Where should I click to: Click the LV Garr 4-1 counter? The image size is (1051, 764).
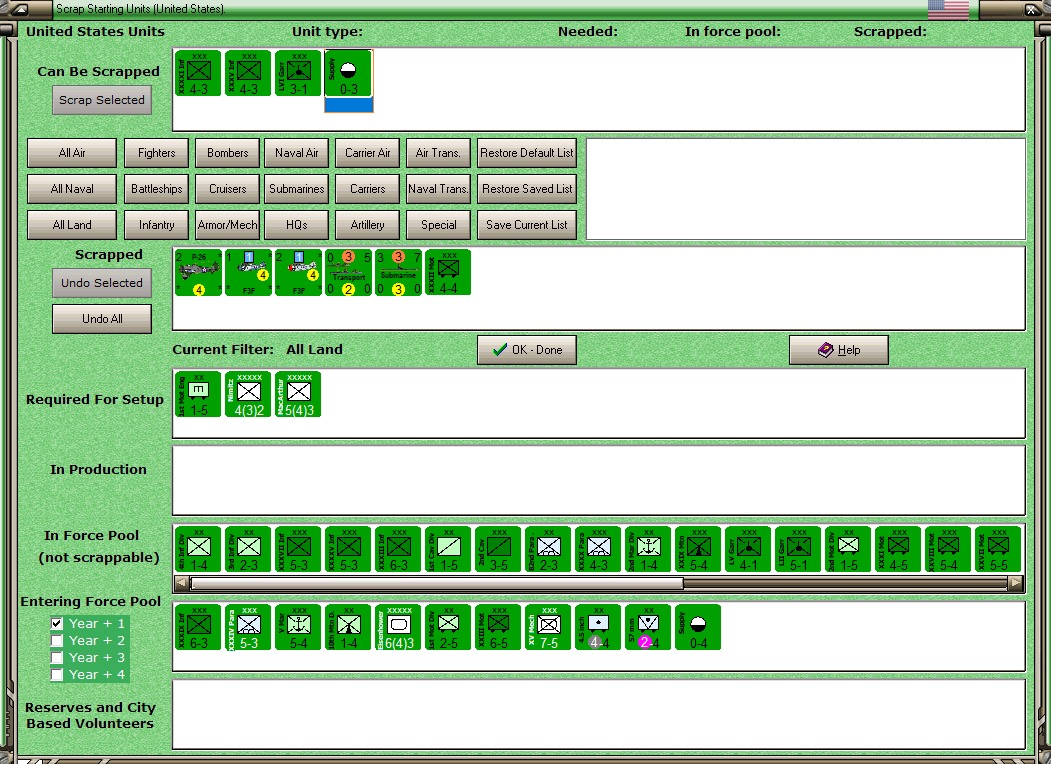click(748, 549)
